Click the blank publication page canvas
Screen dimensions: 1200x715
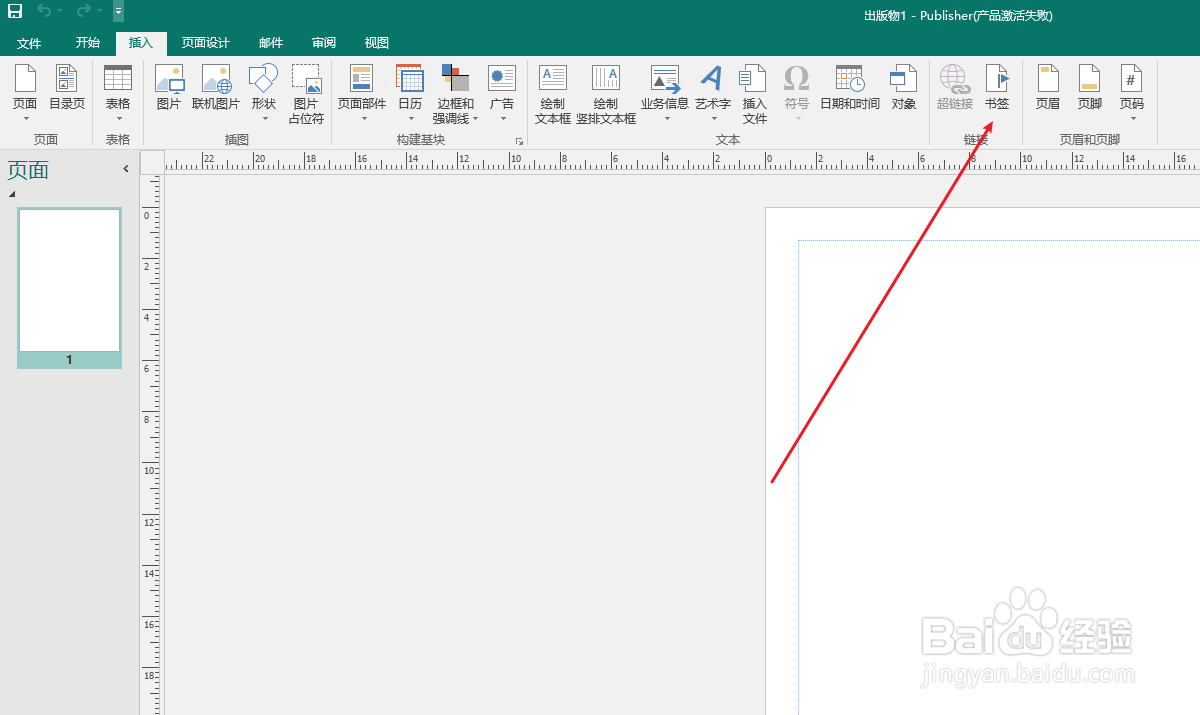pyautogui.click(x=983, y=461)
